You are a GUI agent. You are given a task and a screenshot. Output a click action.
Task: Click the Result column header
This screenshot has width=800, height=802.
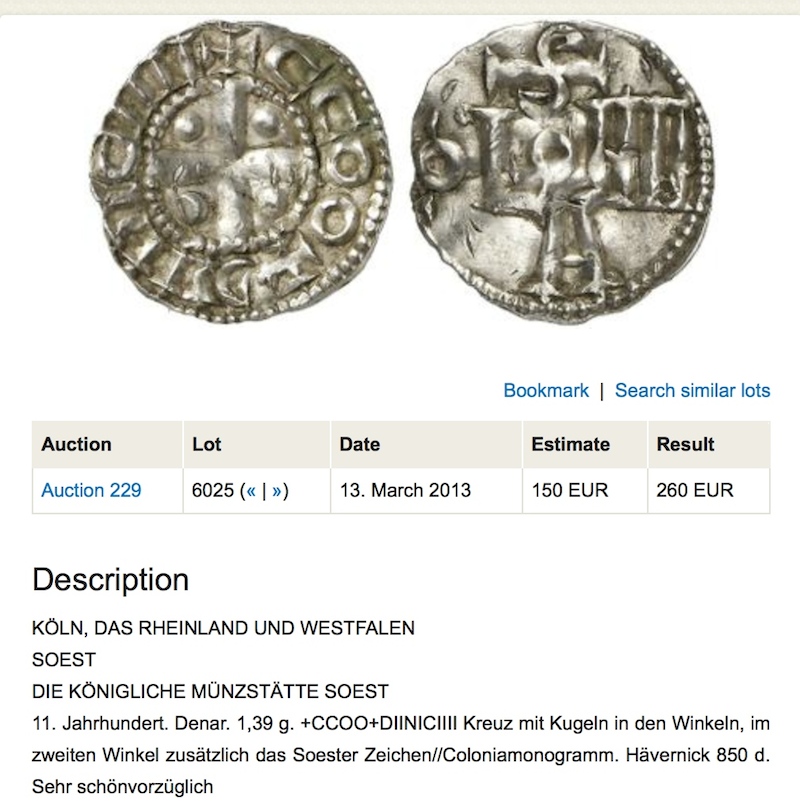pos(708,444)
